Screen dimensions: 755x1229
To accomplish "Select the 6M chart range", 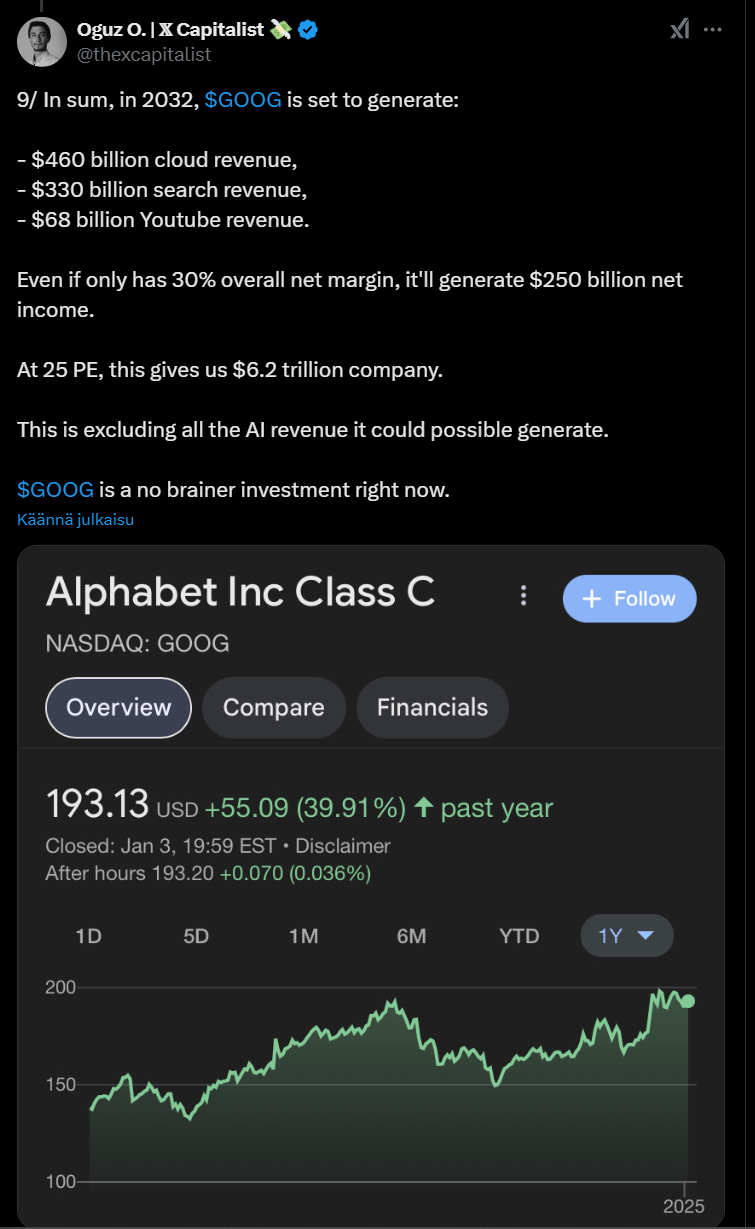I will tap(411, 936).
